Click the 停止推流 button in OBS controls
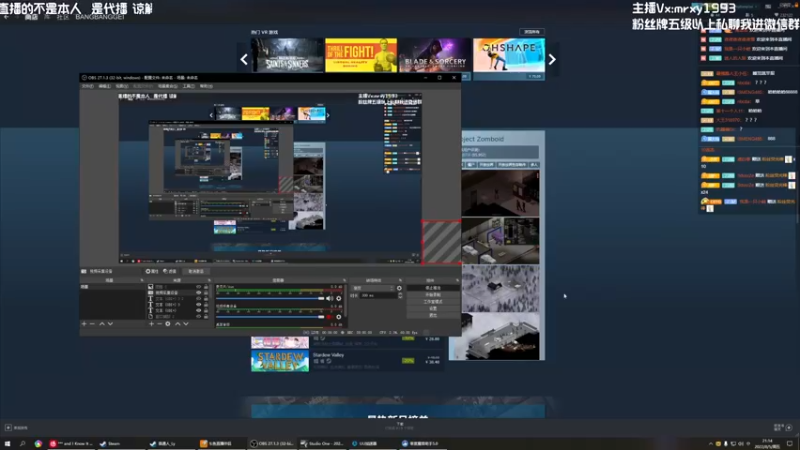The width and height of the screenshot is (800, 450). 433,288
